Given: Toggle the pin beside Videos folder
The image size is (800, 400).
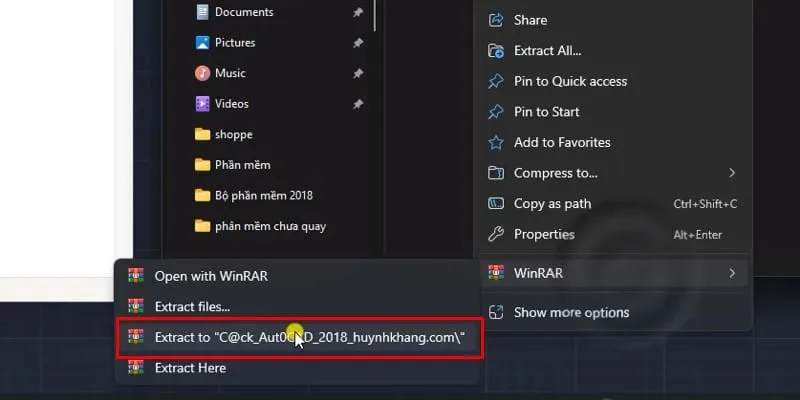Looking at the screenshot, I should (358, 104).
